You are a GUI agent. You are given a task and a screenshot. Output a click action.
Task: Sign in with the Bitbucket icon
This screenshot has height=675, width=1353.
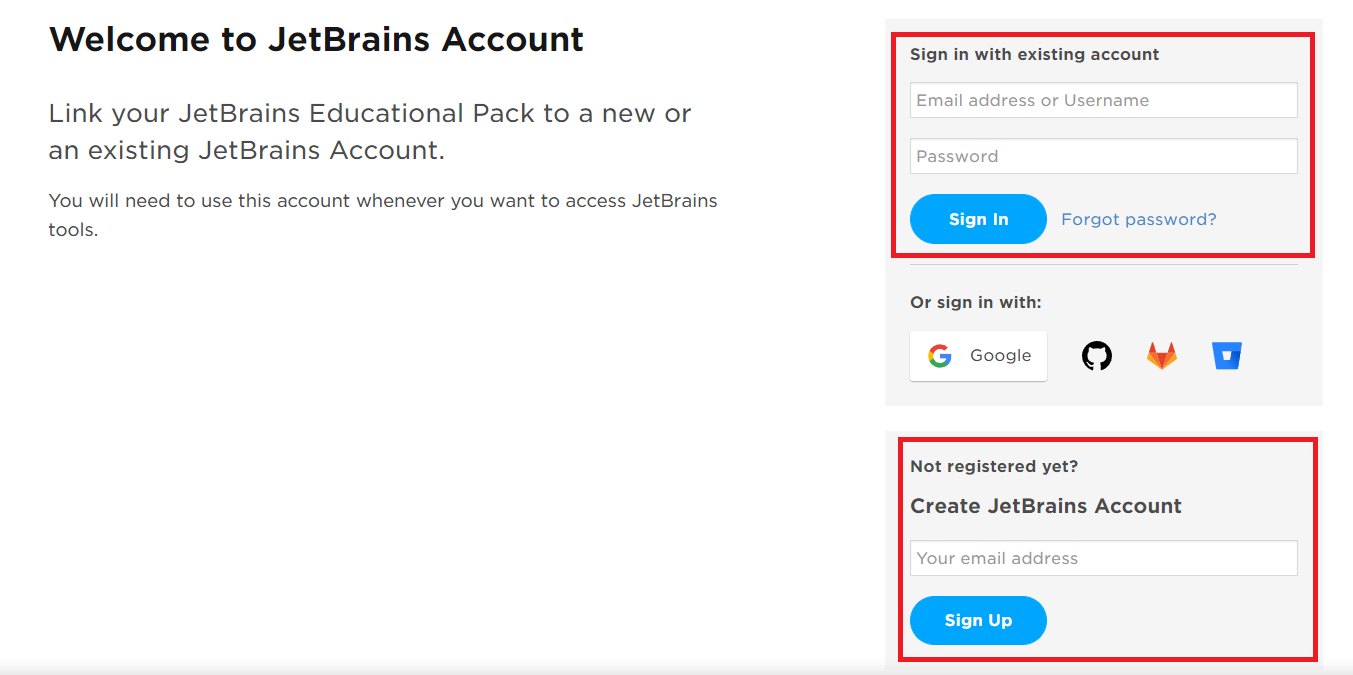(x=1226, y=356)
